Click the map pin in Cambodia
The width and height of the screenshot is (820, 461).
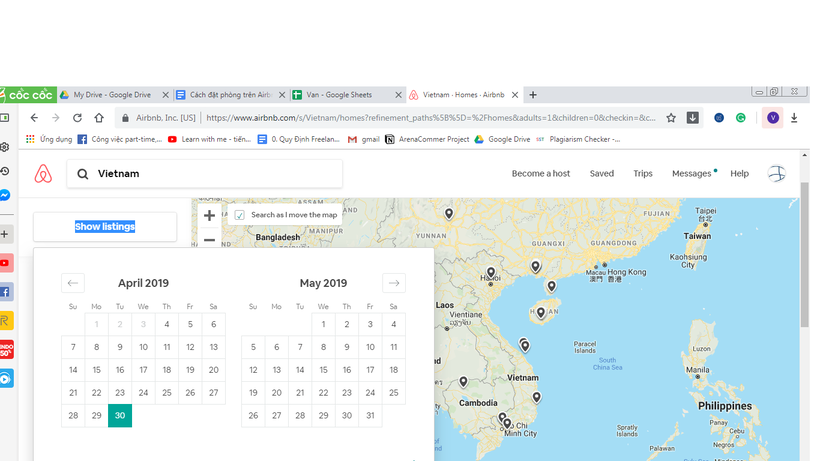pos(463,382)
